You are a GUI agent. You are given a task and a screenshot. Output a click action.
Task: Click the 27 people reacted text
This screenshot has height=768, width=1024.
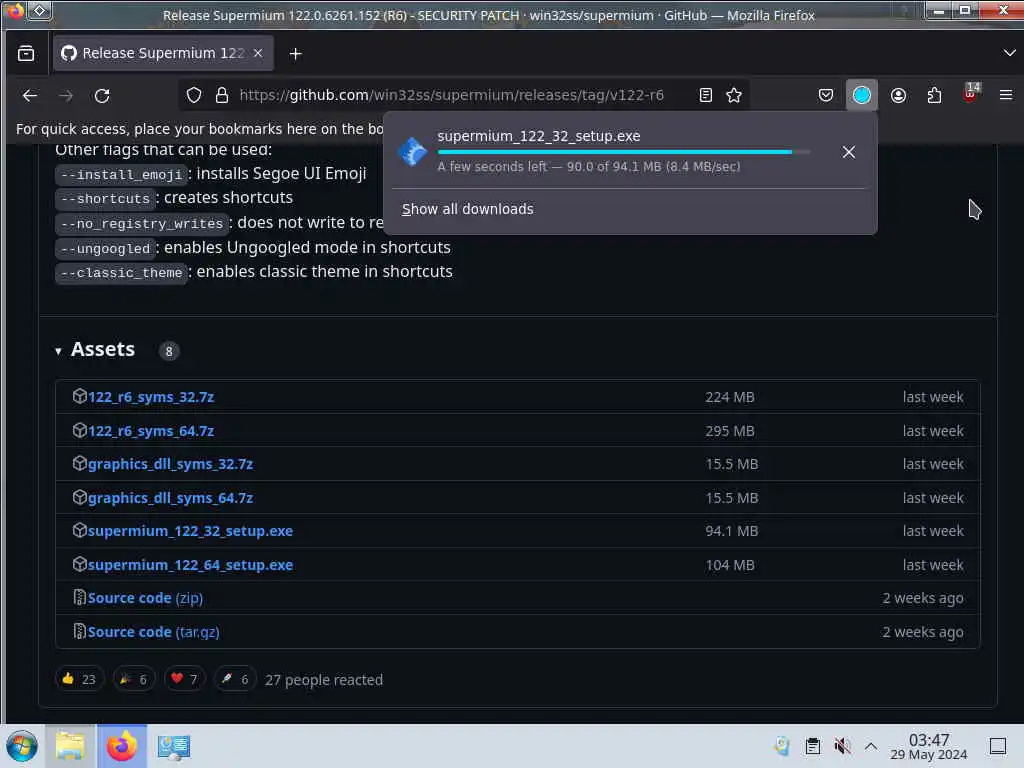tap(324, 680)
